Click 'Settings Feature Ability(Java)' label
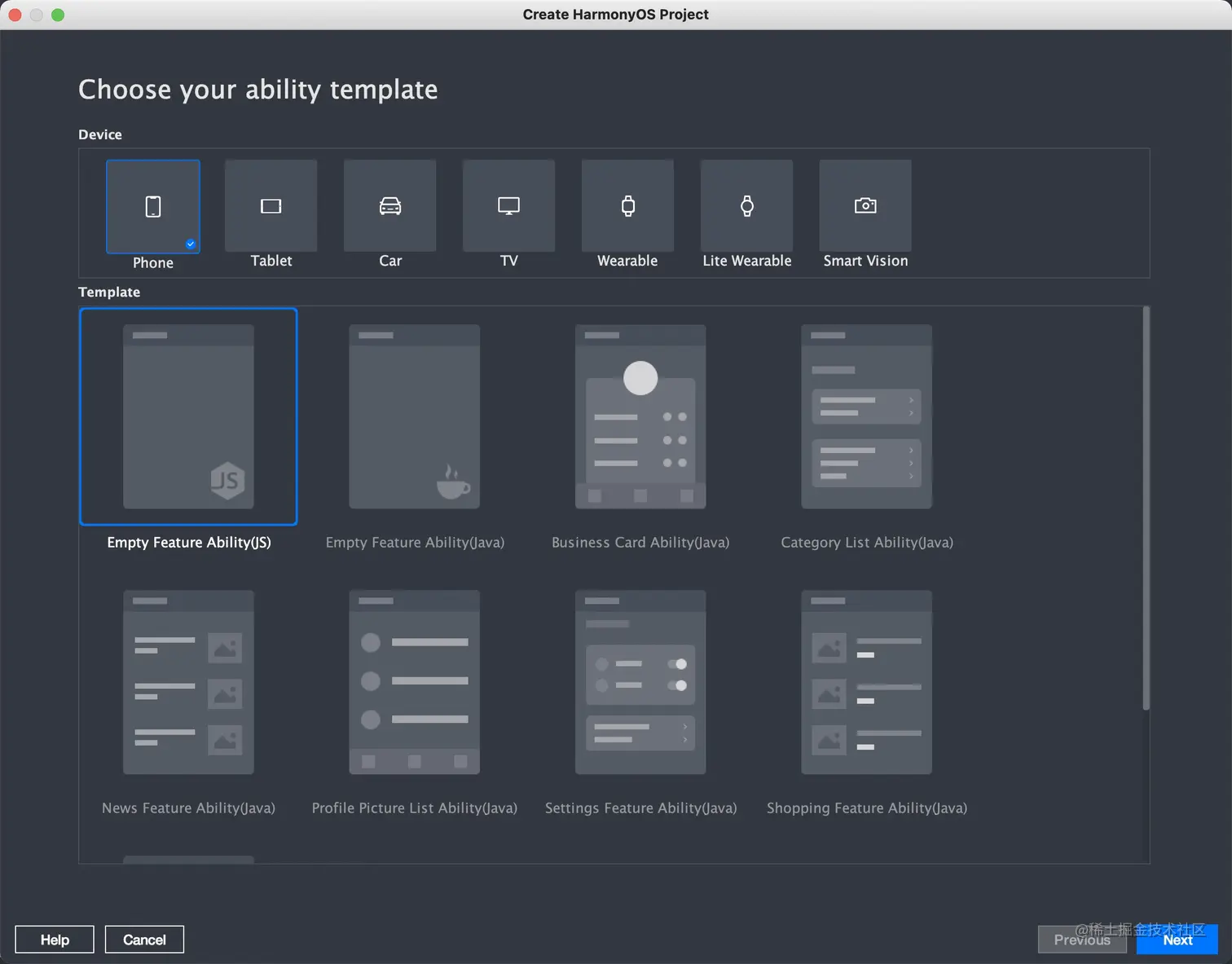Screen dimensions: 1232x964 pos(640,808)
